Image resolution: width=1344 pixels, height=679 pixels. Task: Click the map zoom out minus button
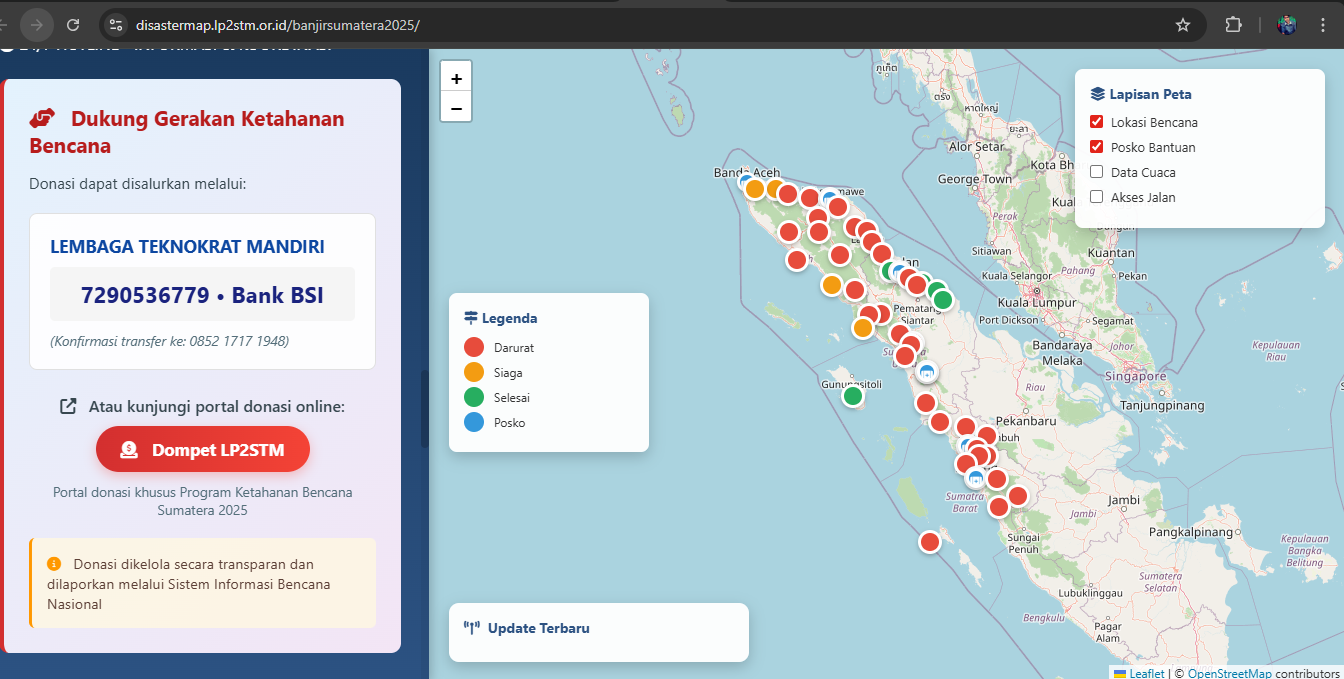coord(456,107)
